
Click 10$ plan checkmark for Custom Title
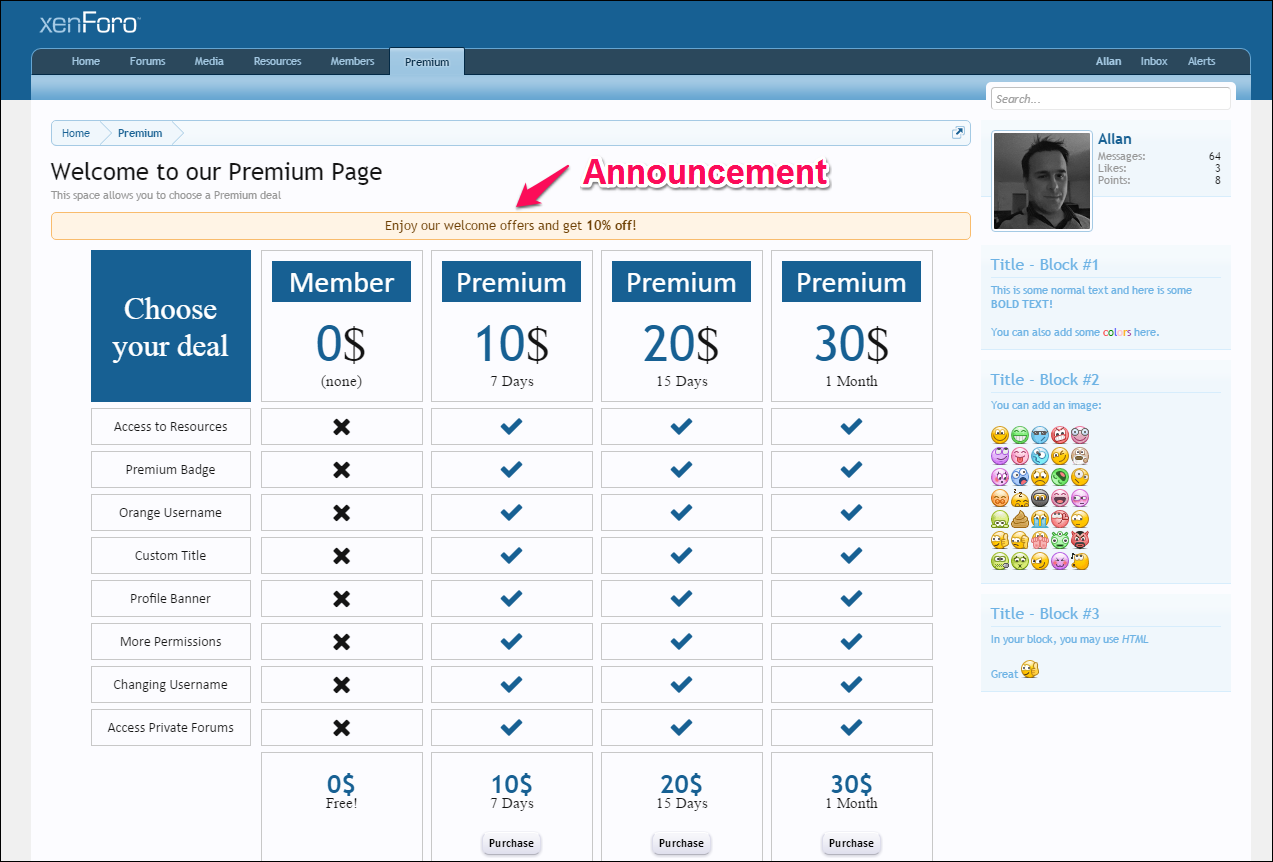tap(511, 555)
